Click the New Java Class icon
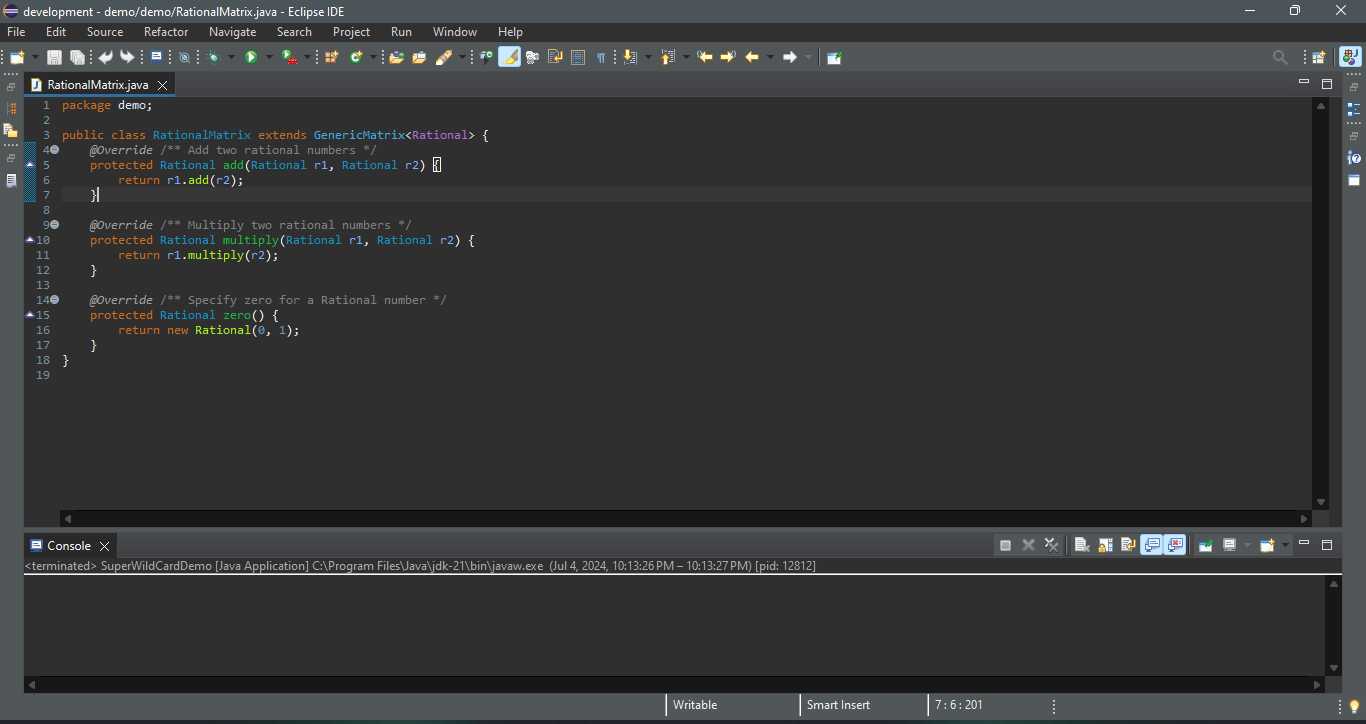 [355, 58]
